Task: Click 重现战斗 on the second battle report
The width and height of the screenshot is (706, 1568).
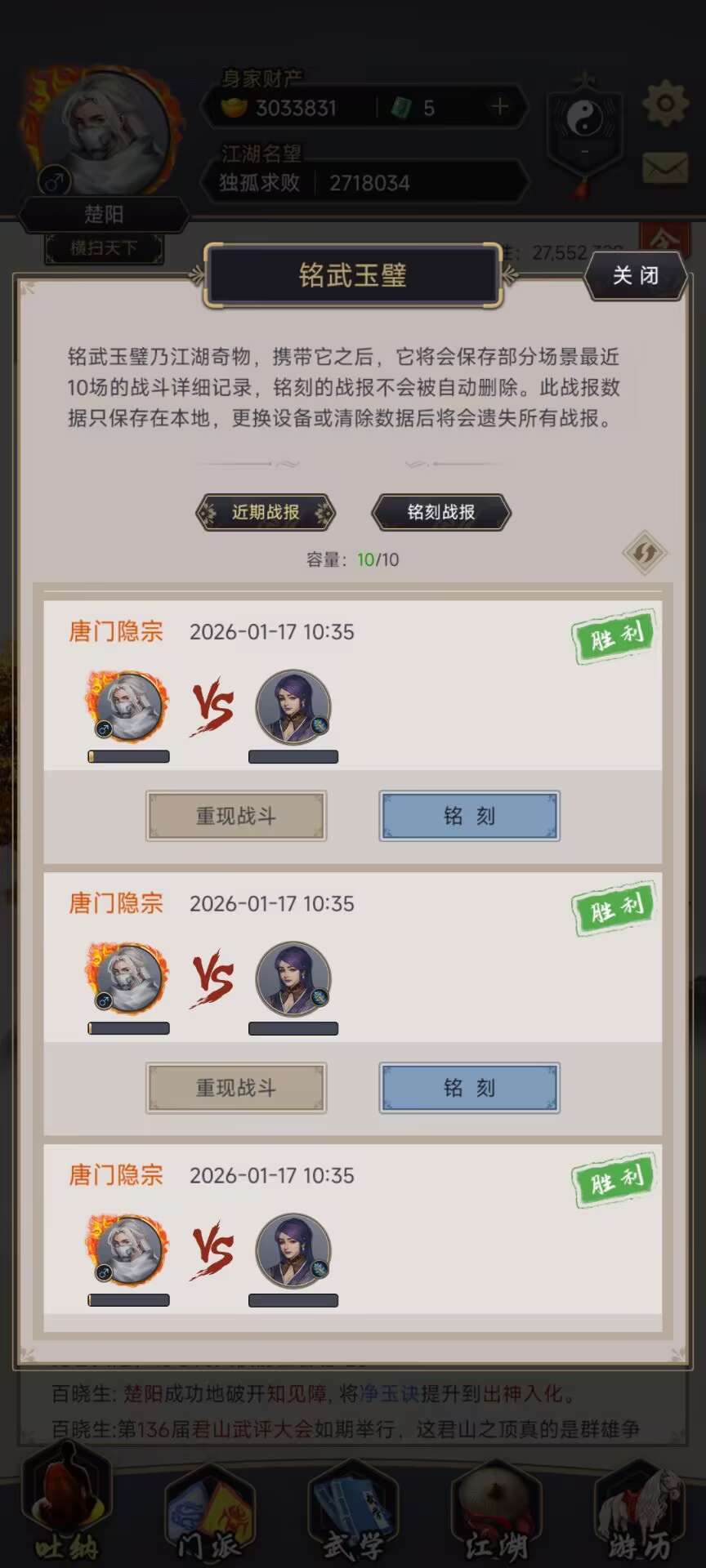Action: coord(236,1088)
